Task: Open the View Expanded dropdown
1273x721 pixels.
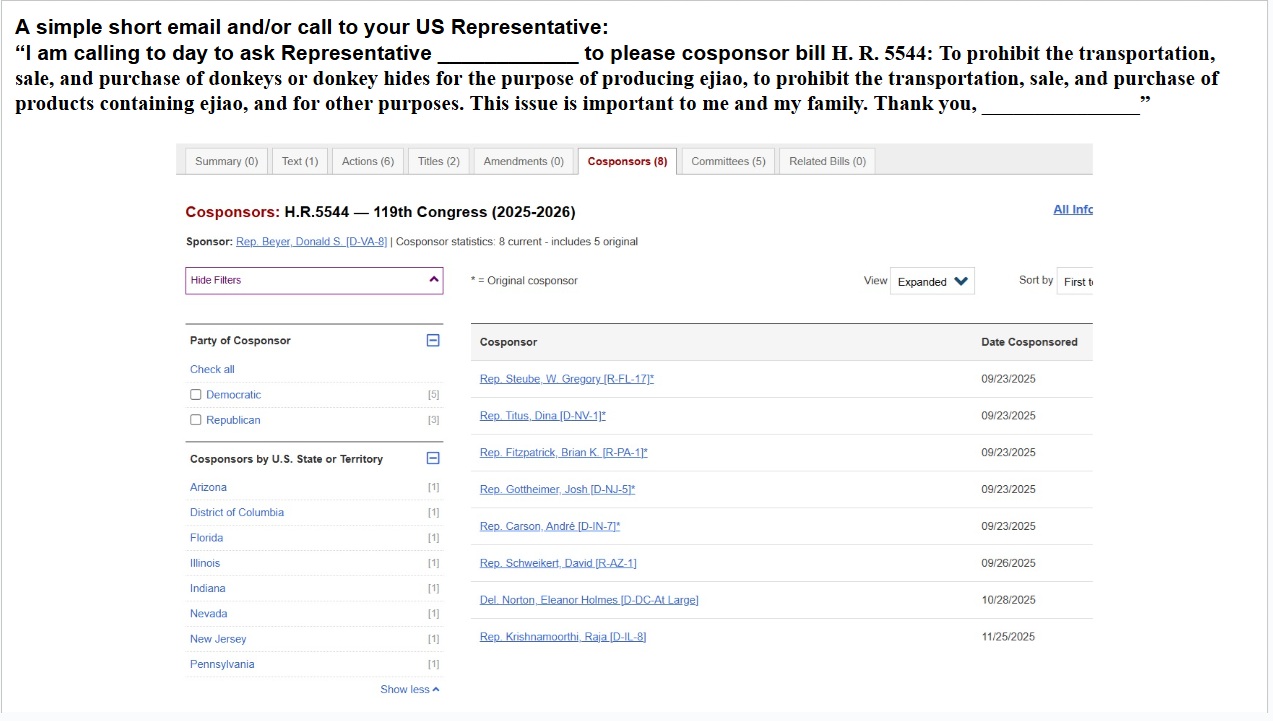Action: [932, 282]
